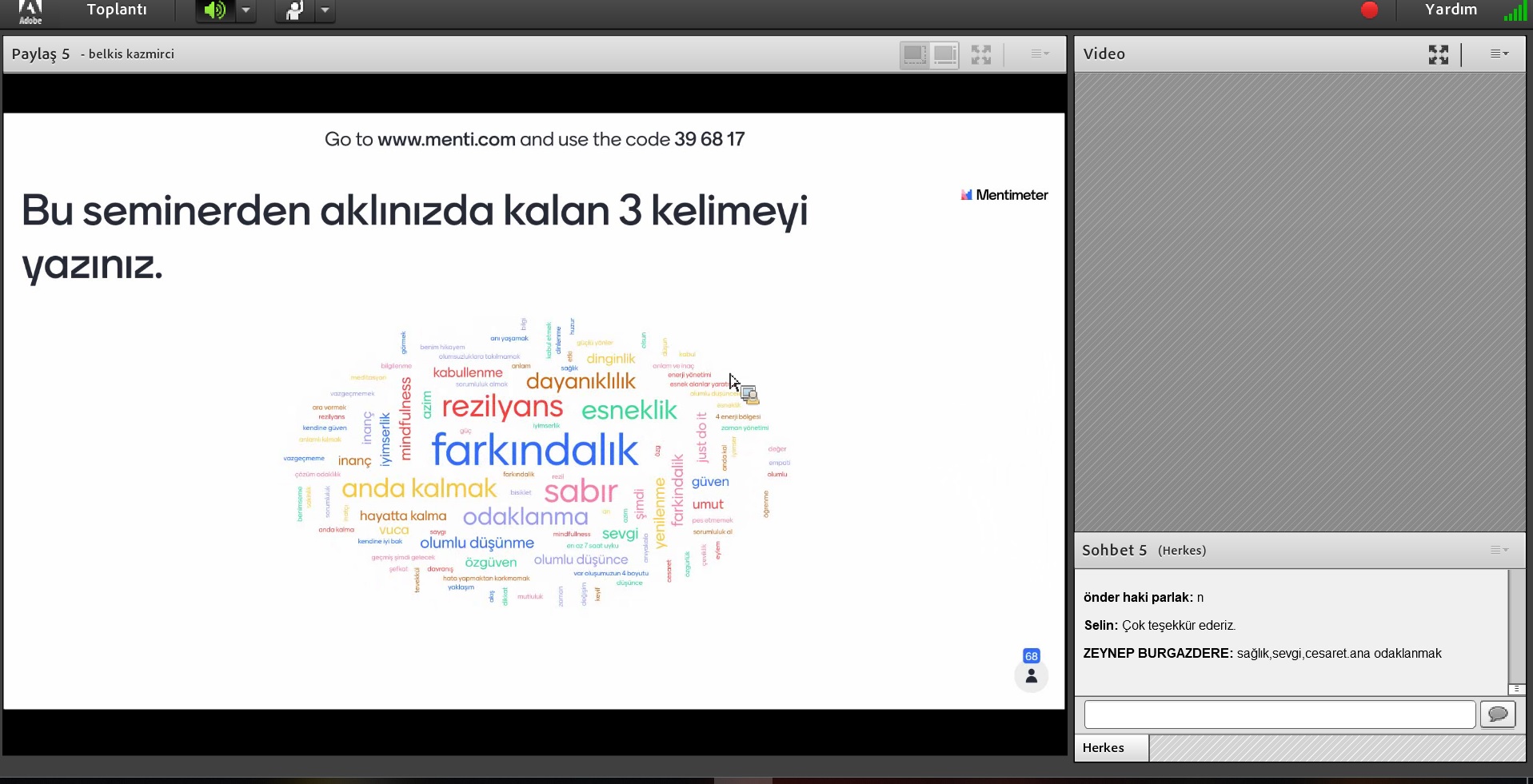
Task: Open the Yardım menu
Action: coord(1451,10)
